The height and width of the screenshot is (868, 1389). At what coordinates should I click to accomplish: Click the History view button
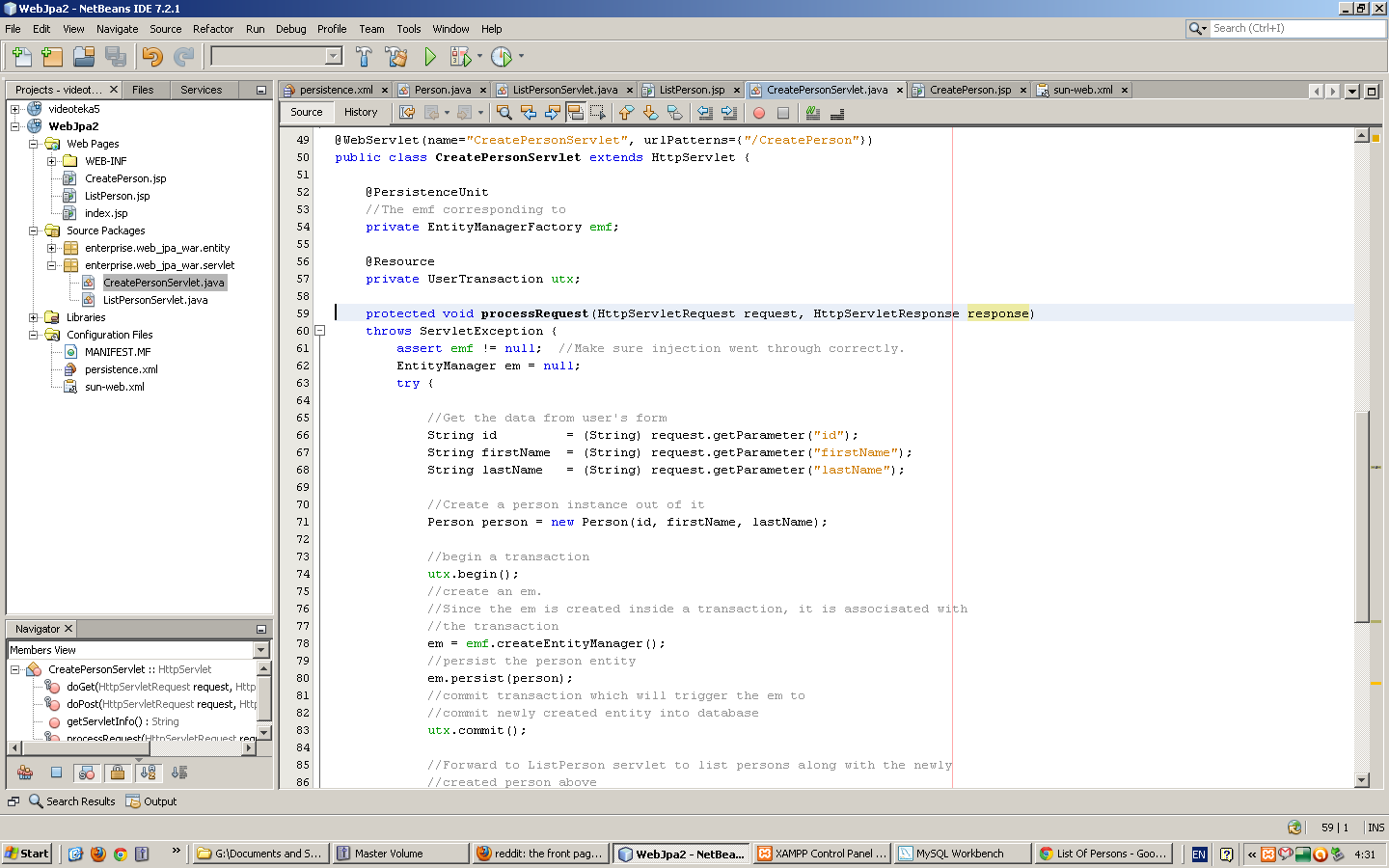pyautogui.click(x=361, y=112)
